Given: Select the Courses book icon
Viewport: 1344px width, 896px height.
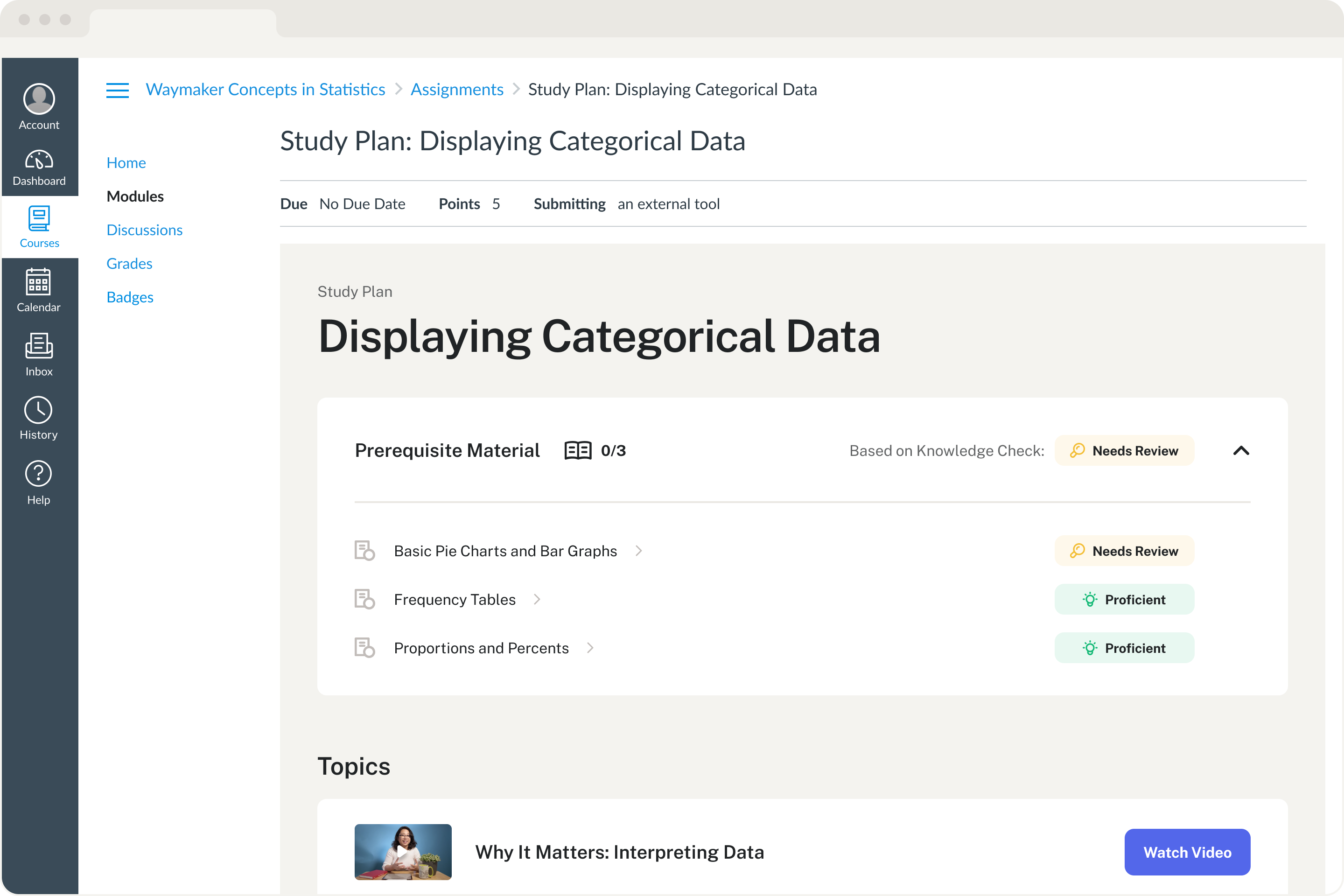Looking at the screenshot, I should click(39, 218).
